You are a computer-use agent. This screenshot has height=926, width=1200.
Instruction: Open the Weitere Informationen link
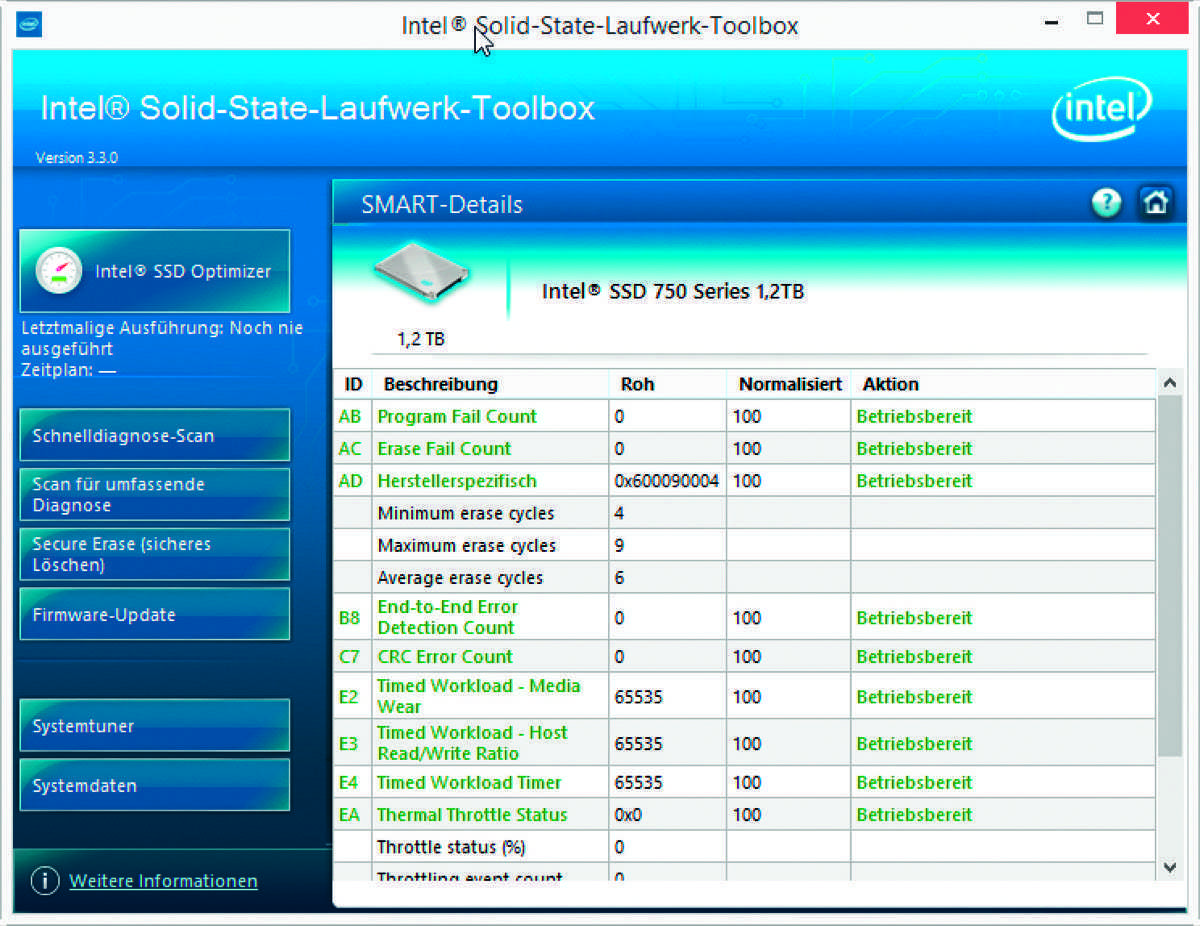(163, 881)
